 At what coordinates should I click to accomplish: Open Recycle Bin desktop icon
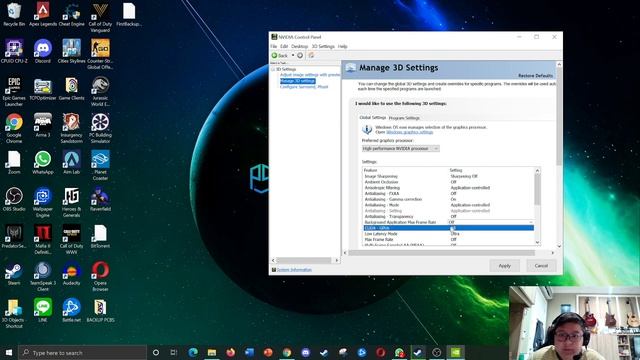point(14,14)
